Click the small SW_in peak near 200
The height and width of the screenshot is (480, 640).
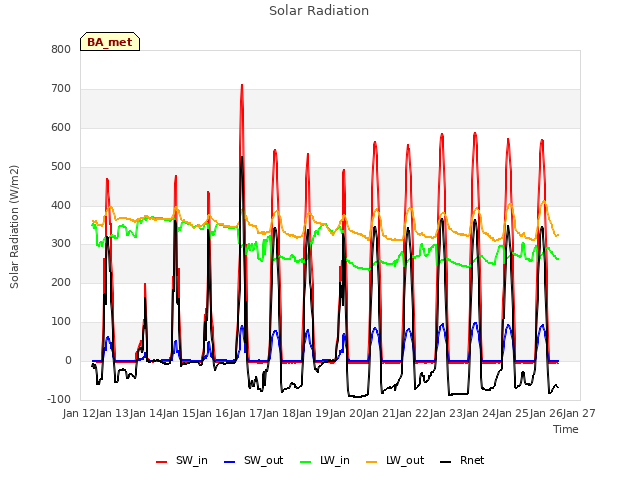145,284
